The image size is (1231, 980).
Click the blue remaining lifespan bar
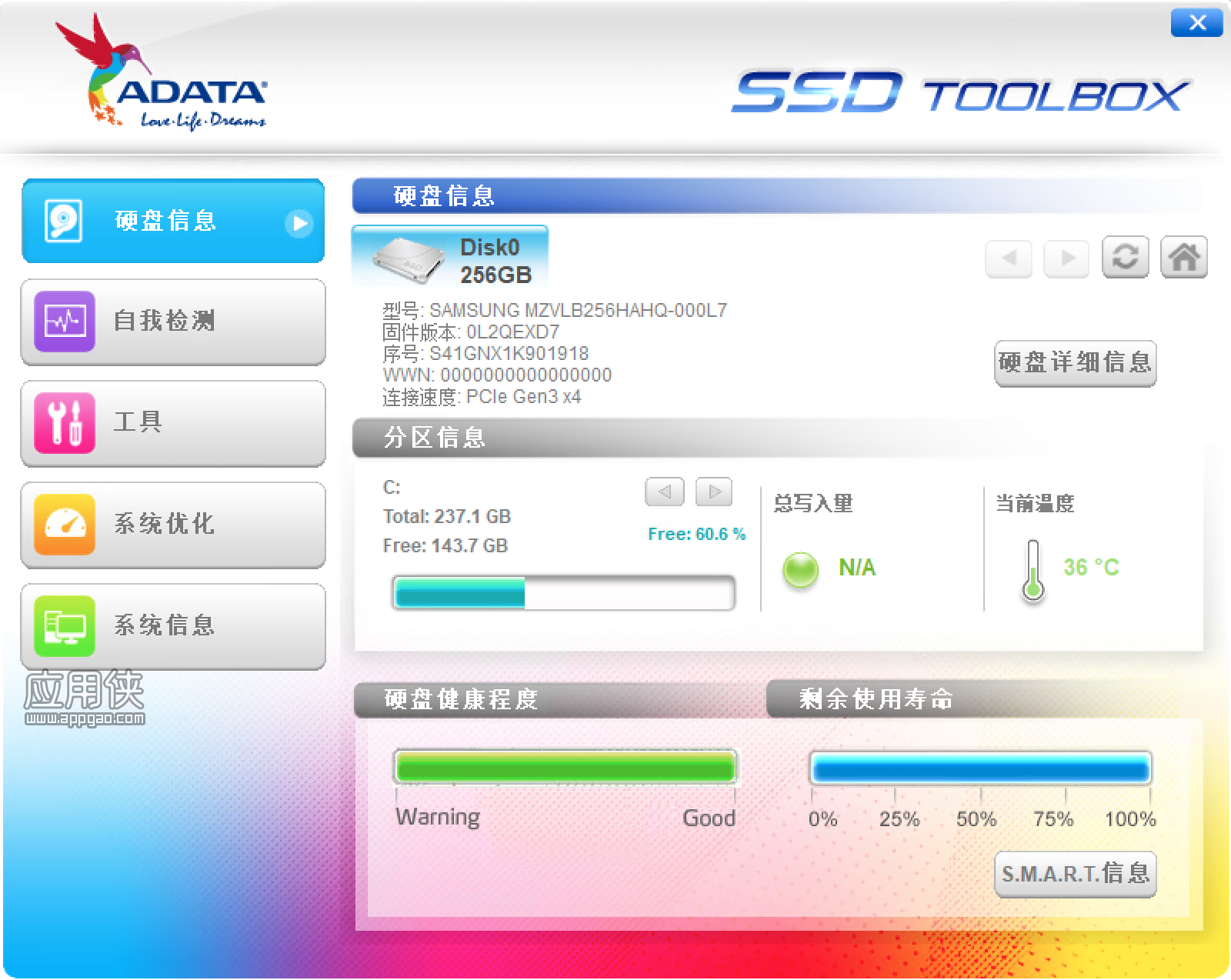981,768
